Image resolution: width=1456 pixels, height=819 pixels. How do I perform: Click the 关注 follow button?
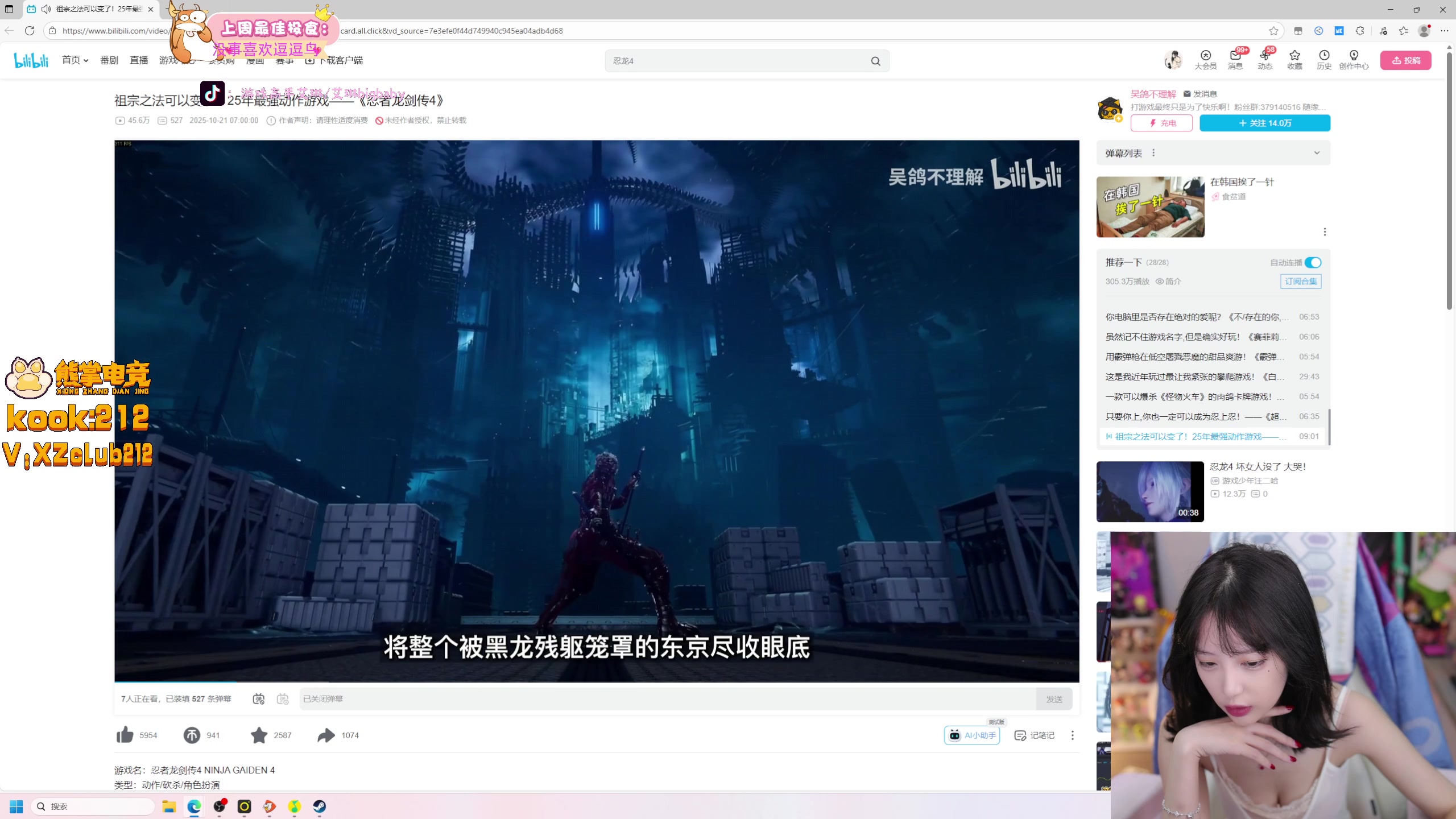pyautogui.click(x=1264, y=123)
